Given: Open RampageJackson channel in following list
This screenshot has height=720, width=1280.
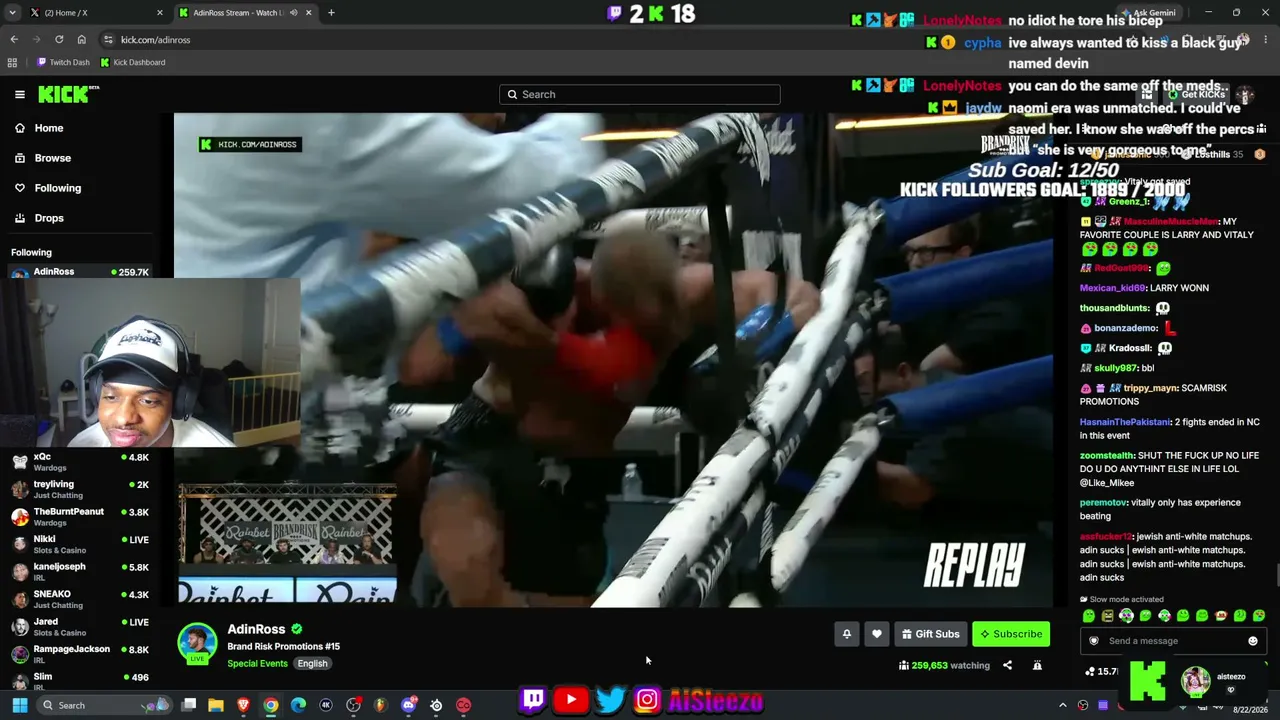Looking at the screenshot, I should [80, 654].
